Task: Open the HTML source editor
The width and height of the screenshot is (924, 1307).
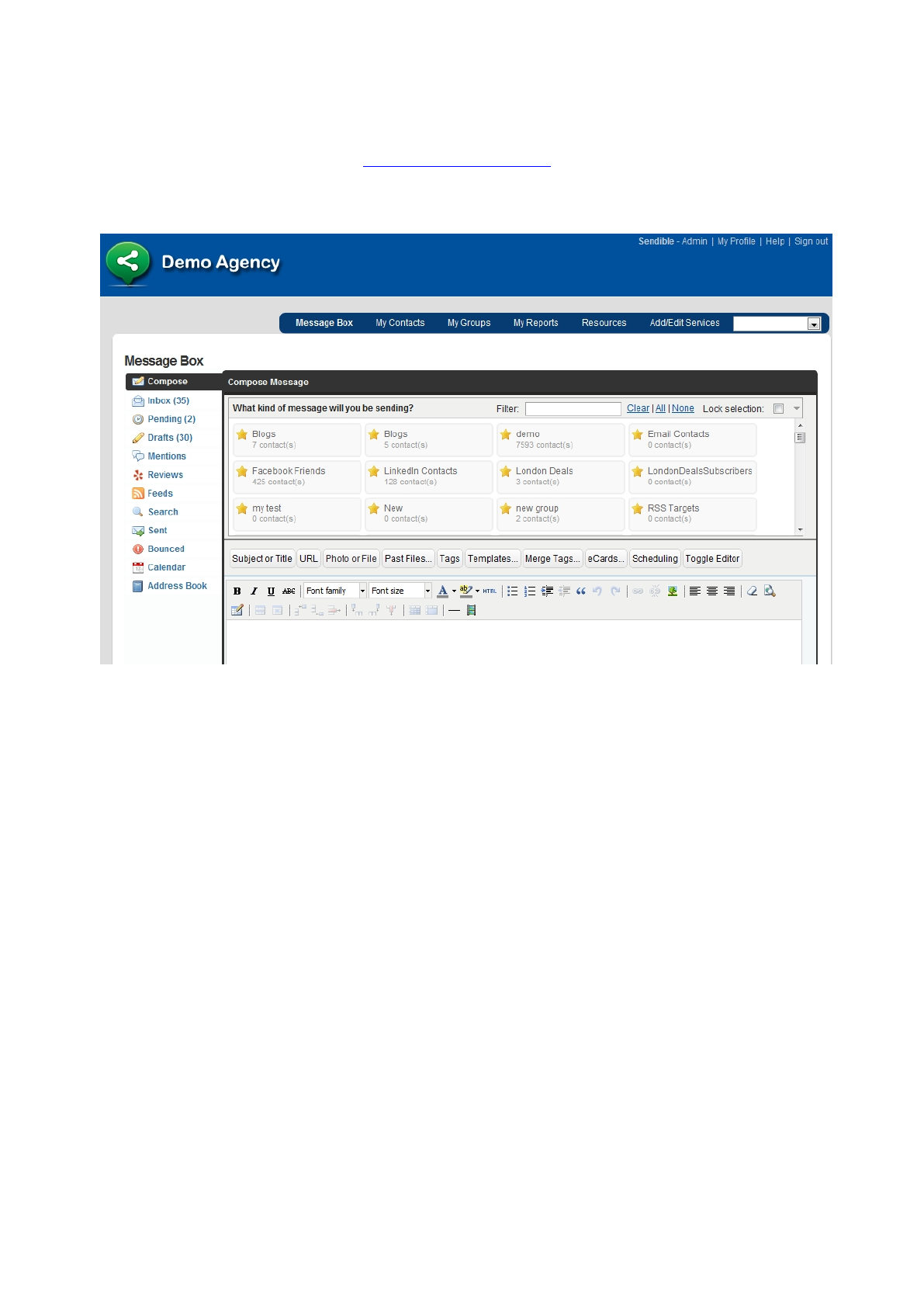Action: (490, 591)
